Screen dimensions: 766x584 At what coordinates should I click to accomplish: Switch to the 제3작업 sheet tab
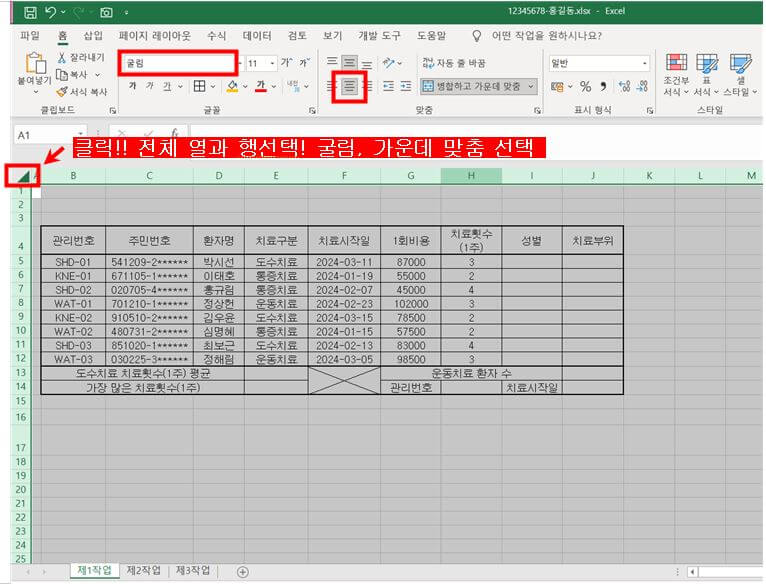[x=193, y=570]
